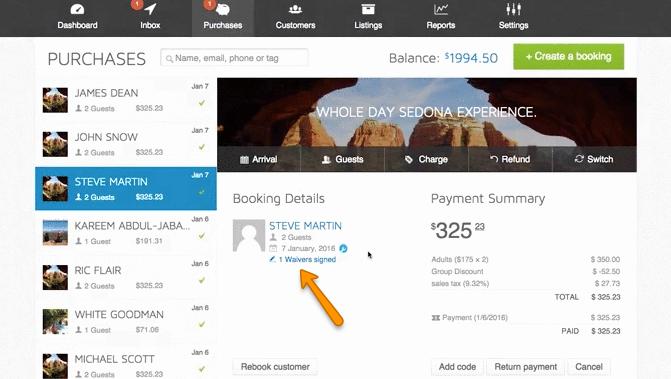
Task: Click the Purchases piggy bank icon
Action: point(223,9)
